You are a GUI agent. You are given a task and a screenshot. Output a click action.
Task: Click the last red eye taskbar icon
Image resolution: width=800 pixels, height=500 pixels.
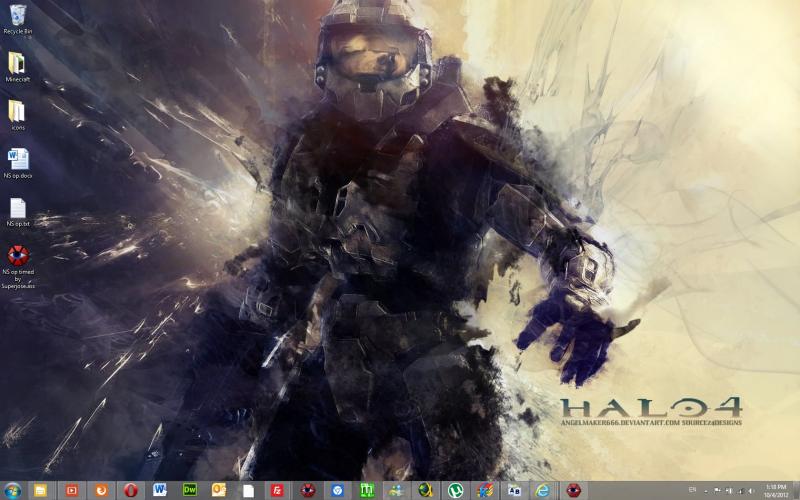[573, 491]
